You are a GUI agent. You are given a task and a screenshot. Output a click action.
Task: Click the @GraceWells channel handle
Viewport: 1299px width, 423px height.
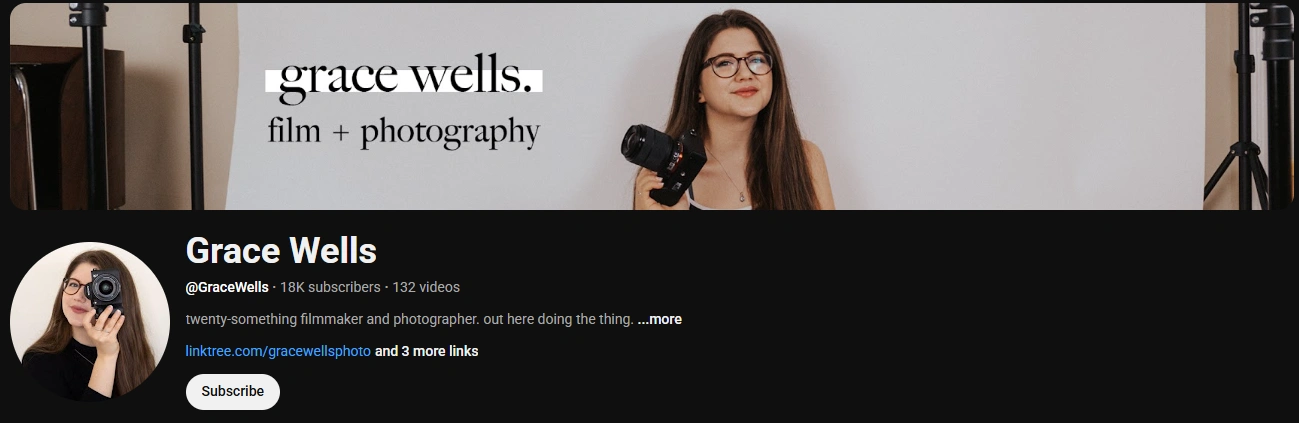tap(227, 287)
